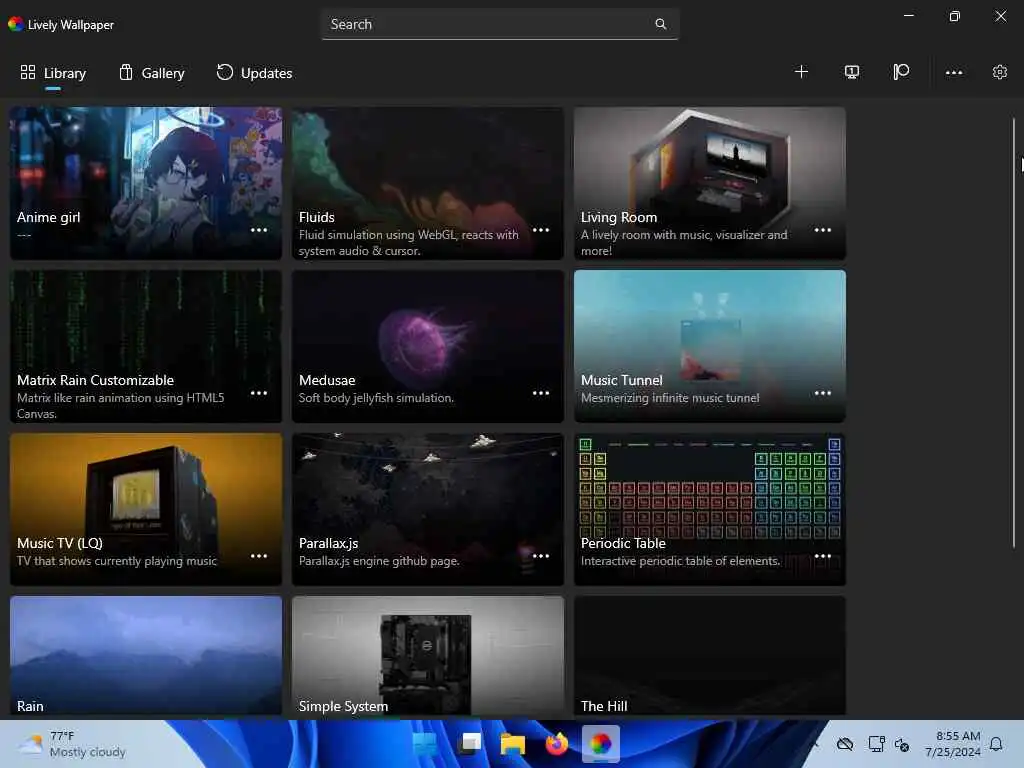Viewport: 1024px width, 768px height.
Task: Open more options for Music Tunnel wallpaper
Action: click(823, 393)
